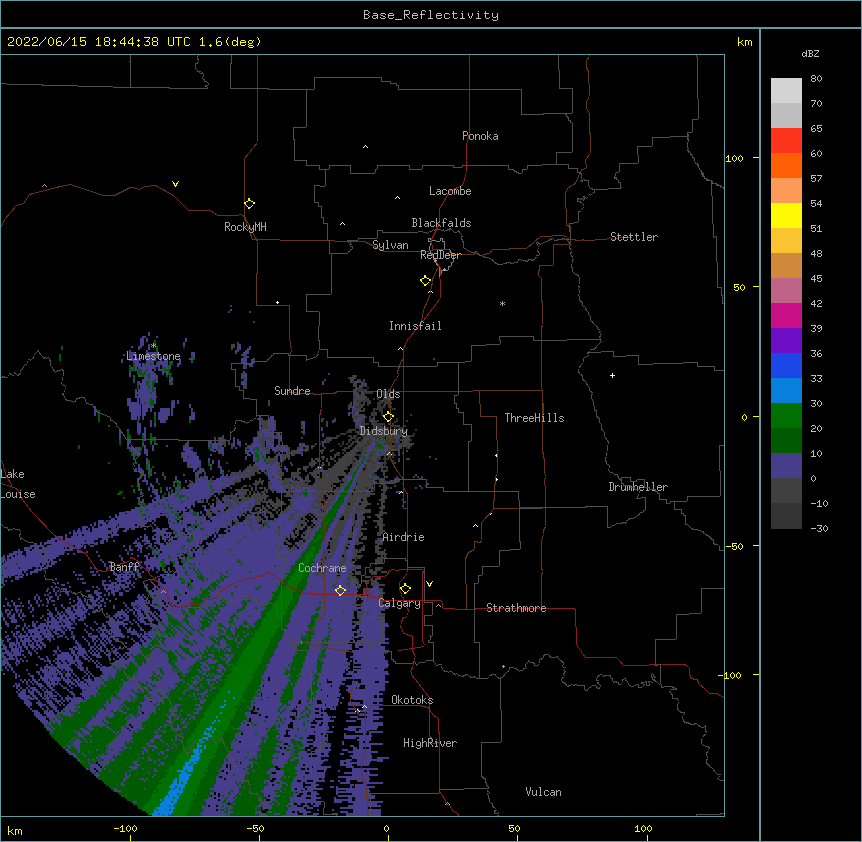862x842 pixels.
Task: Click the violet purple swatch in the legend
Action: [x=786, y=341]
